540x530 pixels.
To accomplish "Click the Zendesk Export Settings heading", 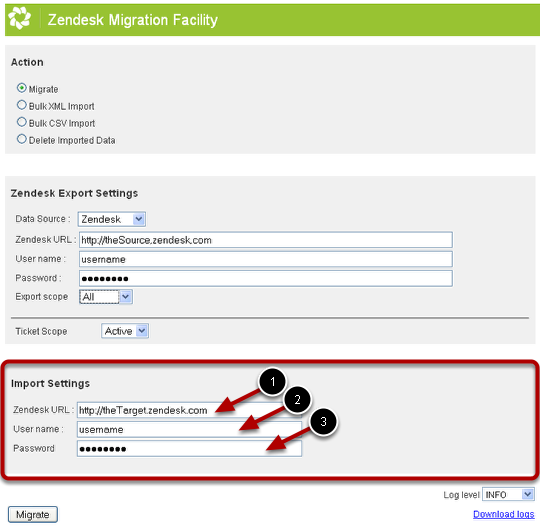I will (x=74, y=193).
